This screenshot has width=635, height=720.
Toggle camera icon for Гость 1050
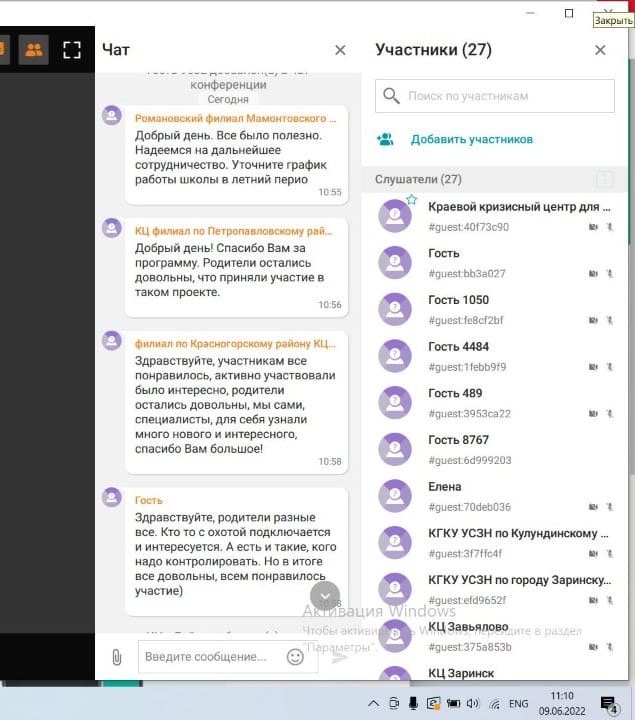click(x=593, y=320)
